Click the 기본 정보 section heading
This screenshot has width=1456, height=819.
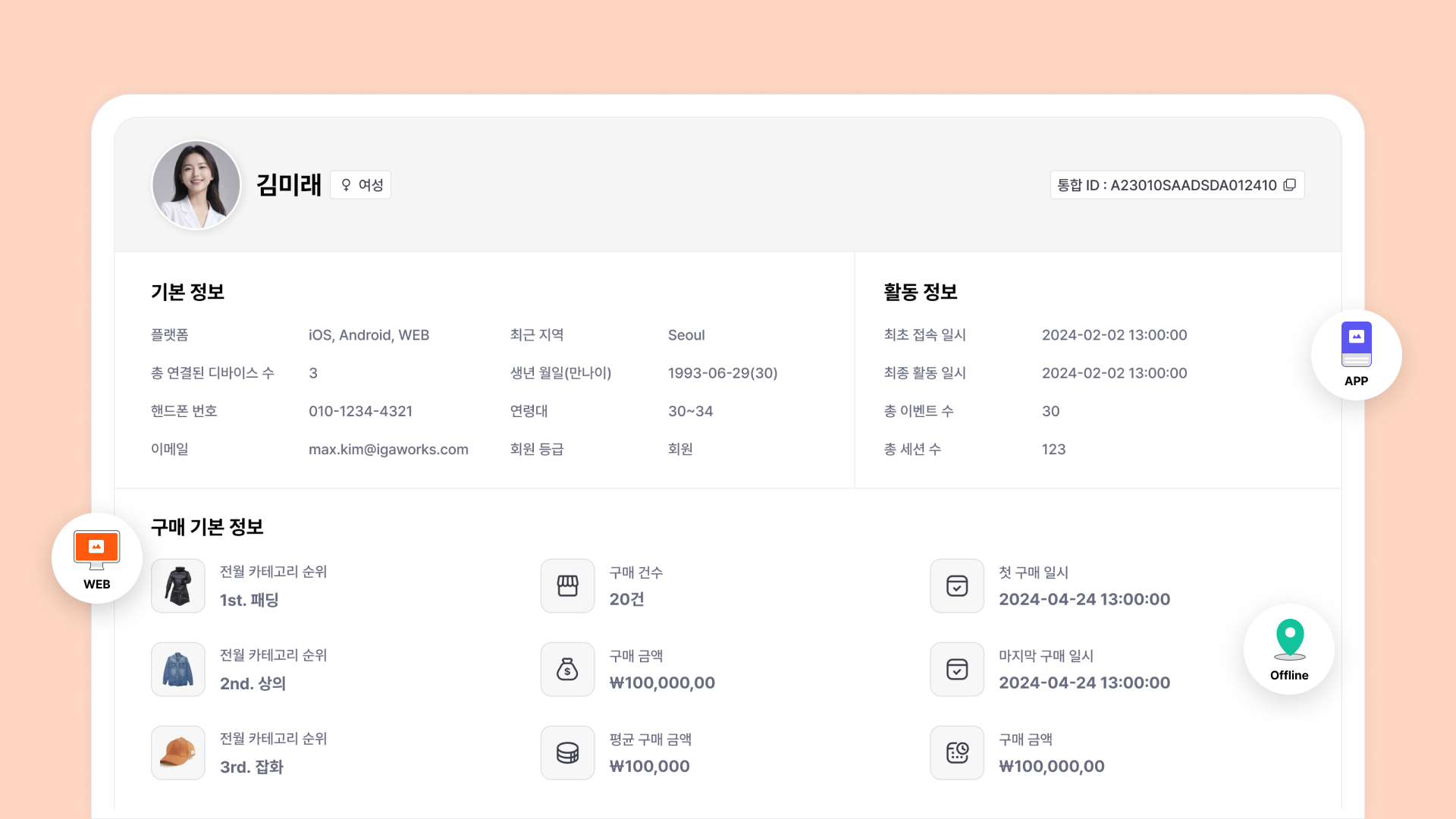pos(187,292)
